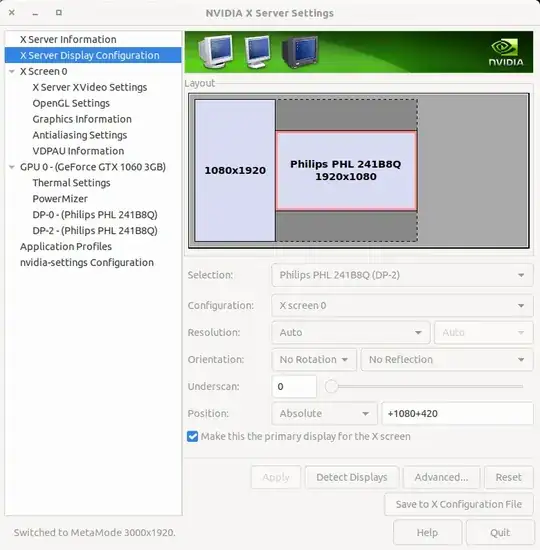Click the NVIDIA logo in the banner

point(506,53)
